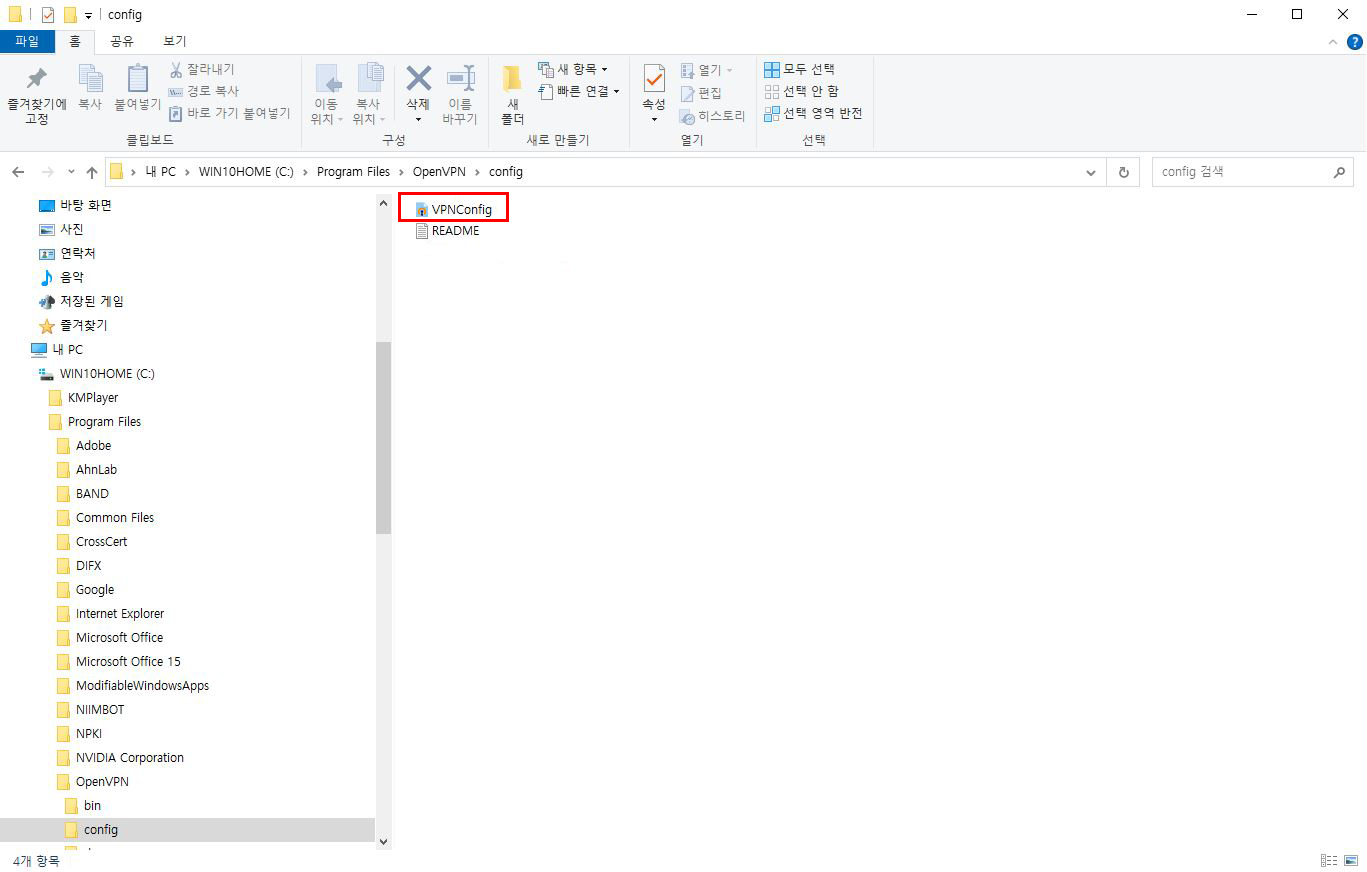Expand the Easy Access (빠른 연결) dropdown

(580, 91)
